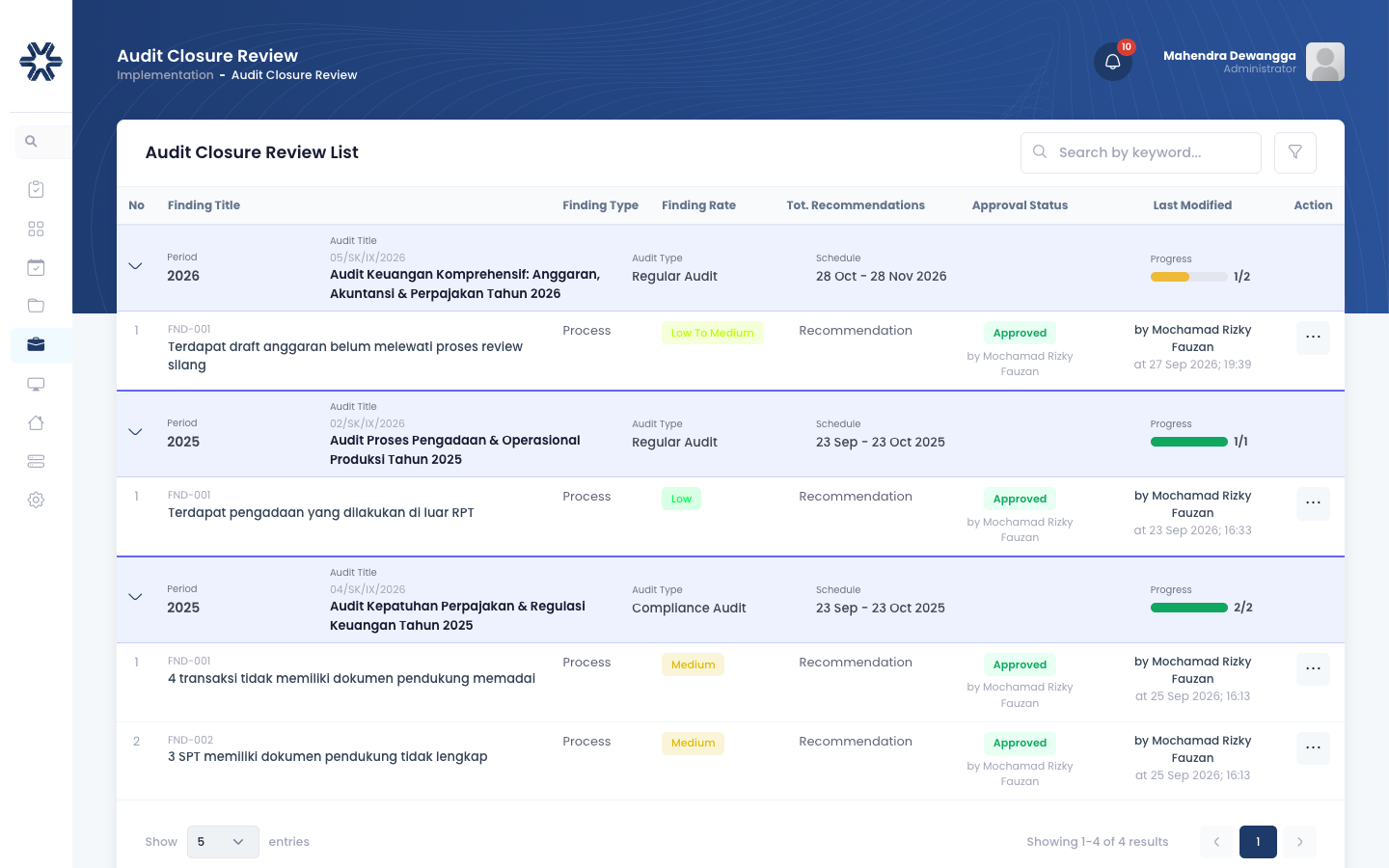Open the dashboard grid sidebar icon
This screenshot has width=1389, height=868.
click(x=36, y=229)
